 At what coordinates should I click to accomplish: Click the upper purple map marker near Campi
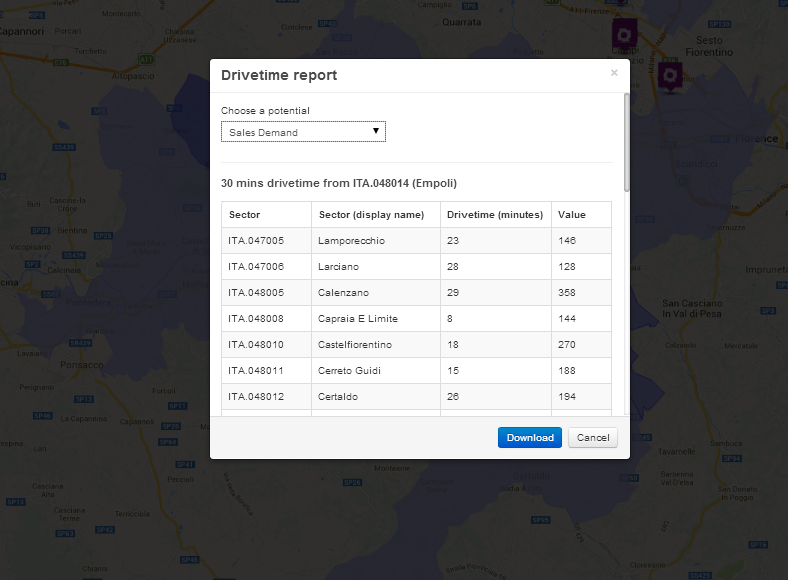coord(624,35)
